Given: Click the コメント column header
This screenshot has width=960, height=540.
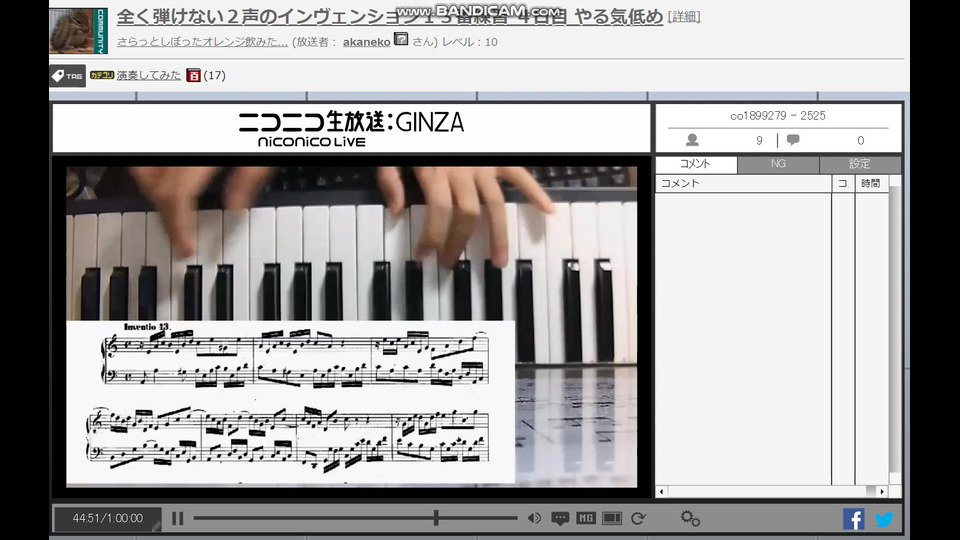Looking at the screenshot, I should click(x=743, y=184).
